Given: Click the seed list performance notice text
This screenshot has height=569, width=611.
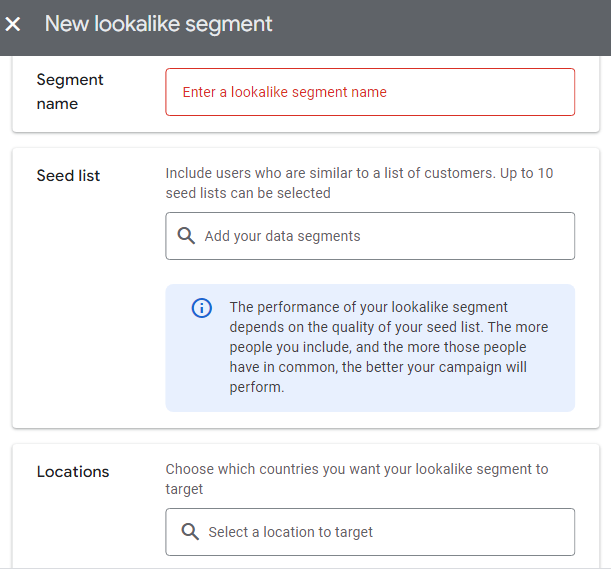Looking at the screenshot, I should (x=388, y=347).
